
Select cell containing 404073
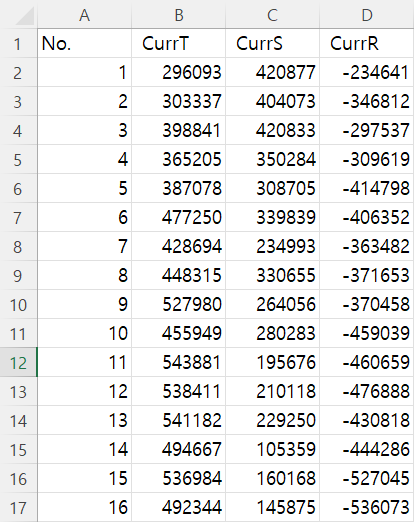tap(273, 101)
